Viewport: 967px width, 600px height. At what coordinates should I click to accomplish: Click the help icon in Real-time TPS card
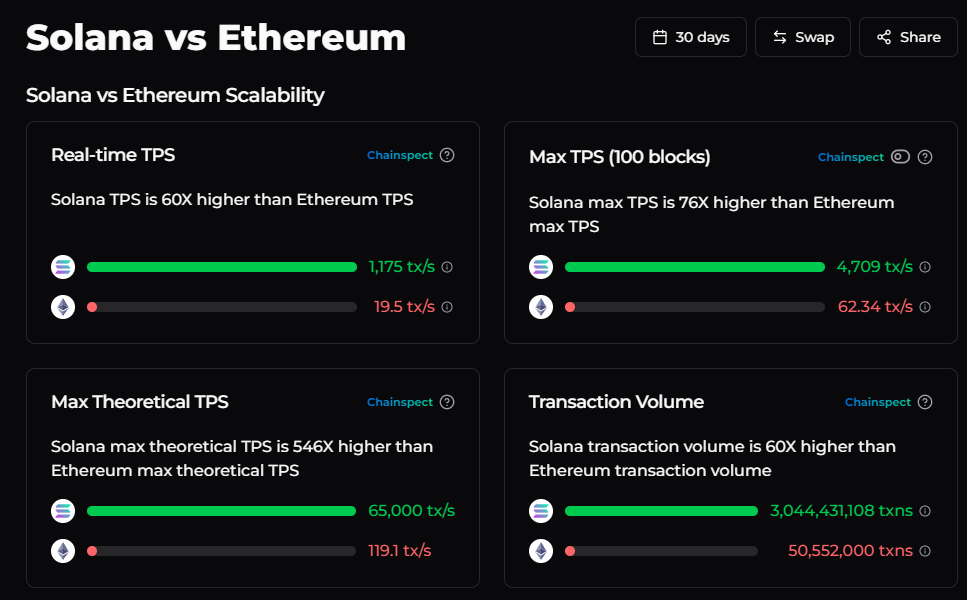point(447,155)
